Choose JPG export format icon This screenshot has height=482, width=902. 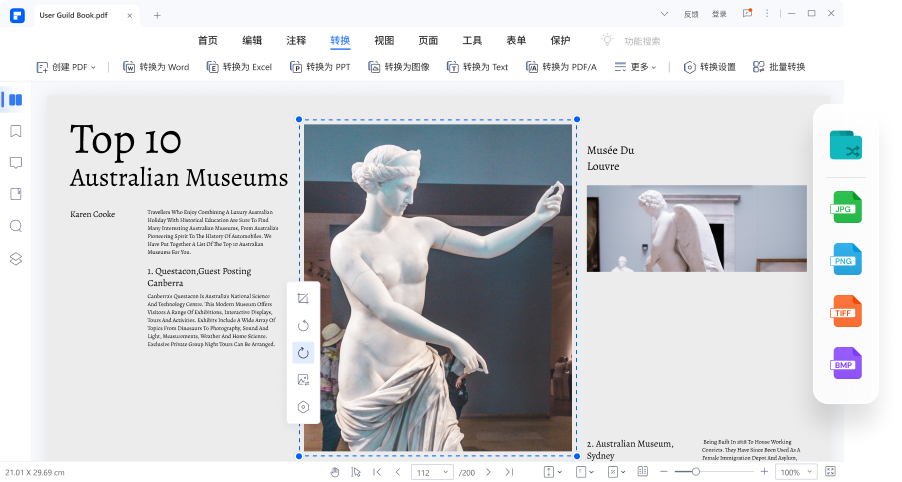click(x=845, y=207)
